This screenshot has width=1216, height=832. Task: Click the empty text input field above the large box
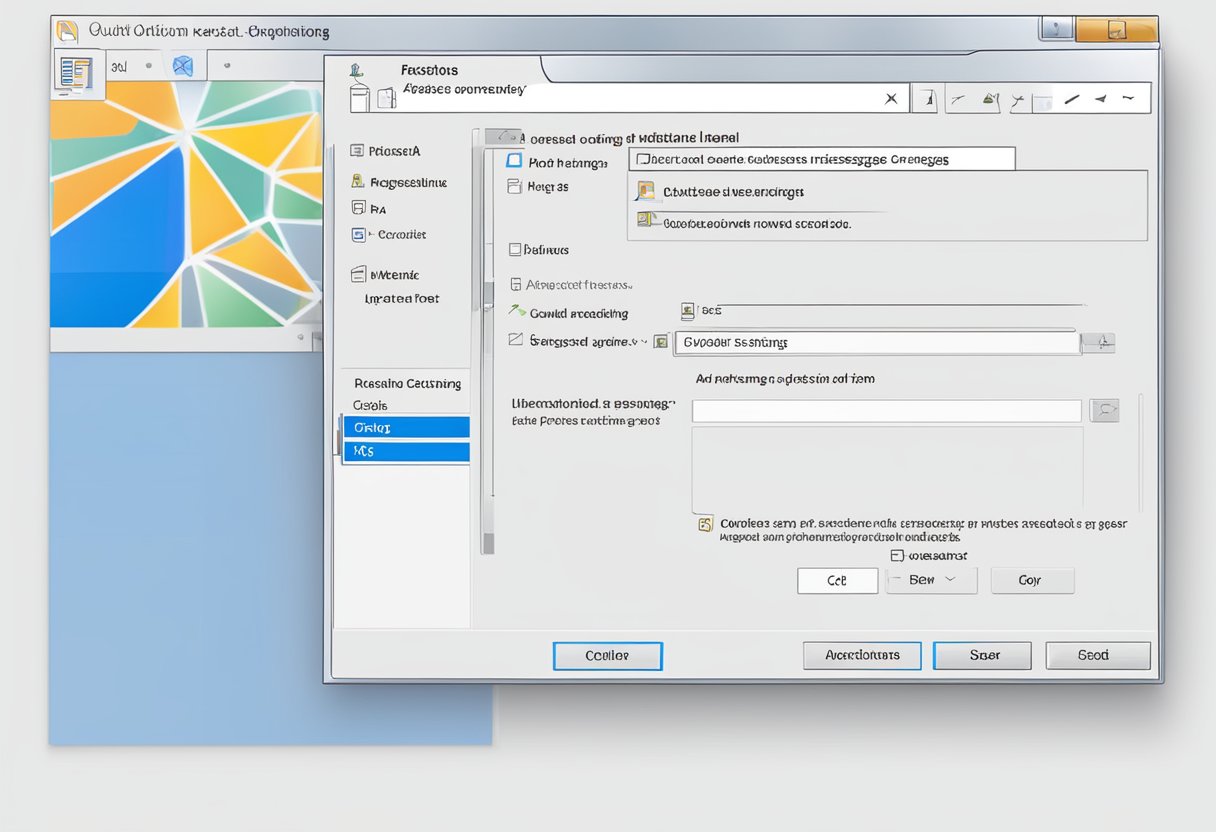(x=886, y=411)
